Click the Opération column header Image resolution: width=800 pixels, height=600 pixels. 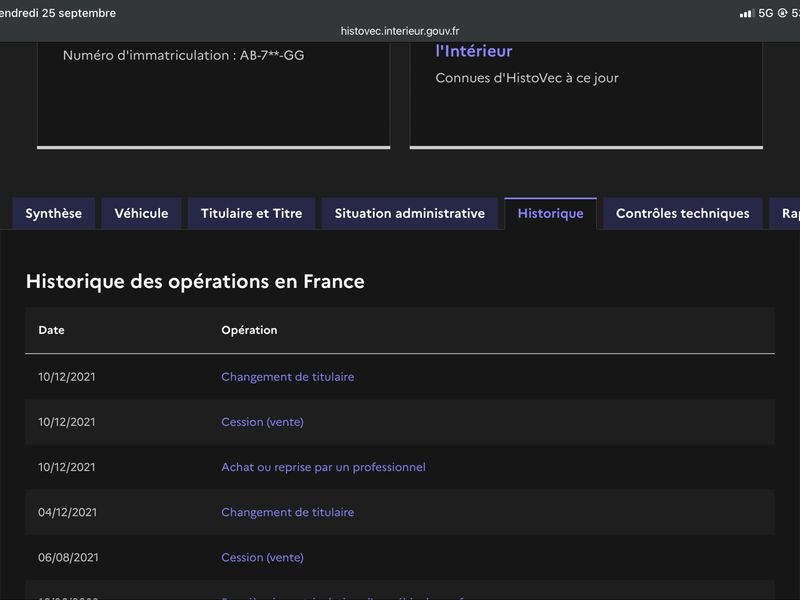tap(249, 330)
